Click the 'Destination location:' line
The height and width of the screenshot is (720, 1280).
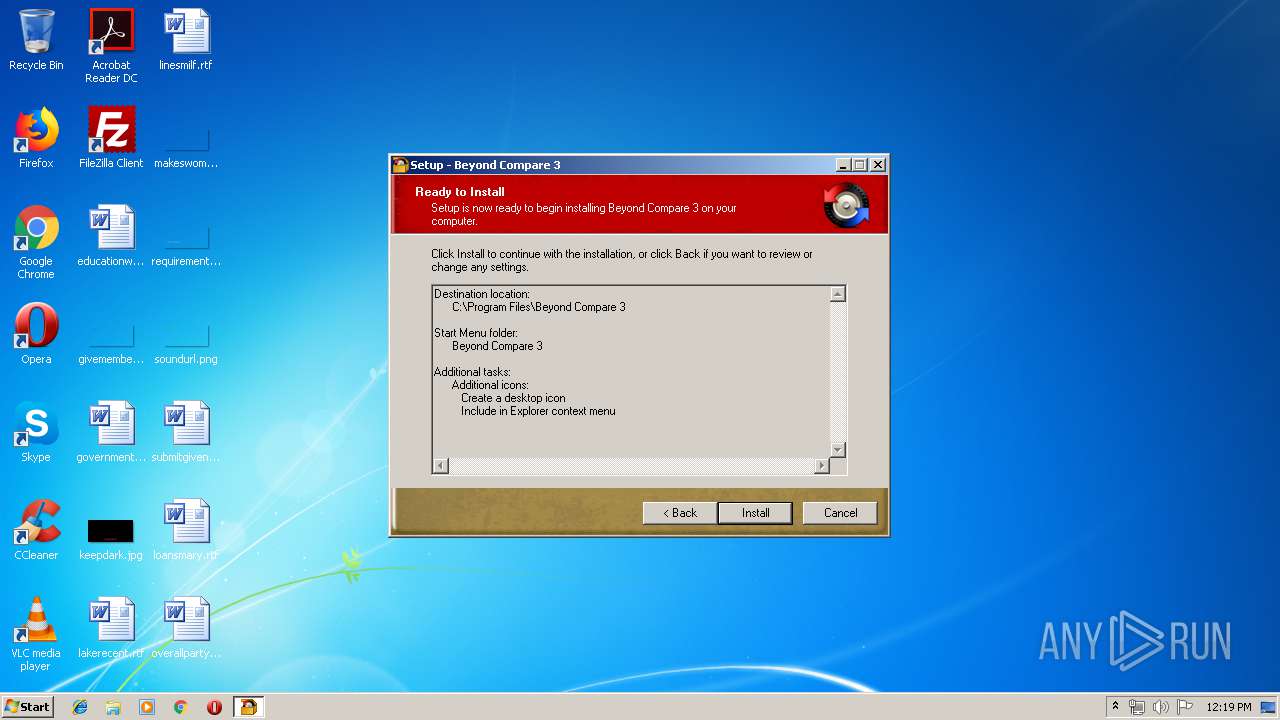click(482, 294)
